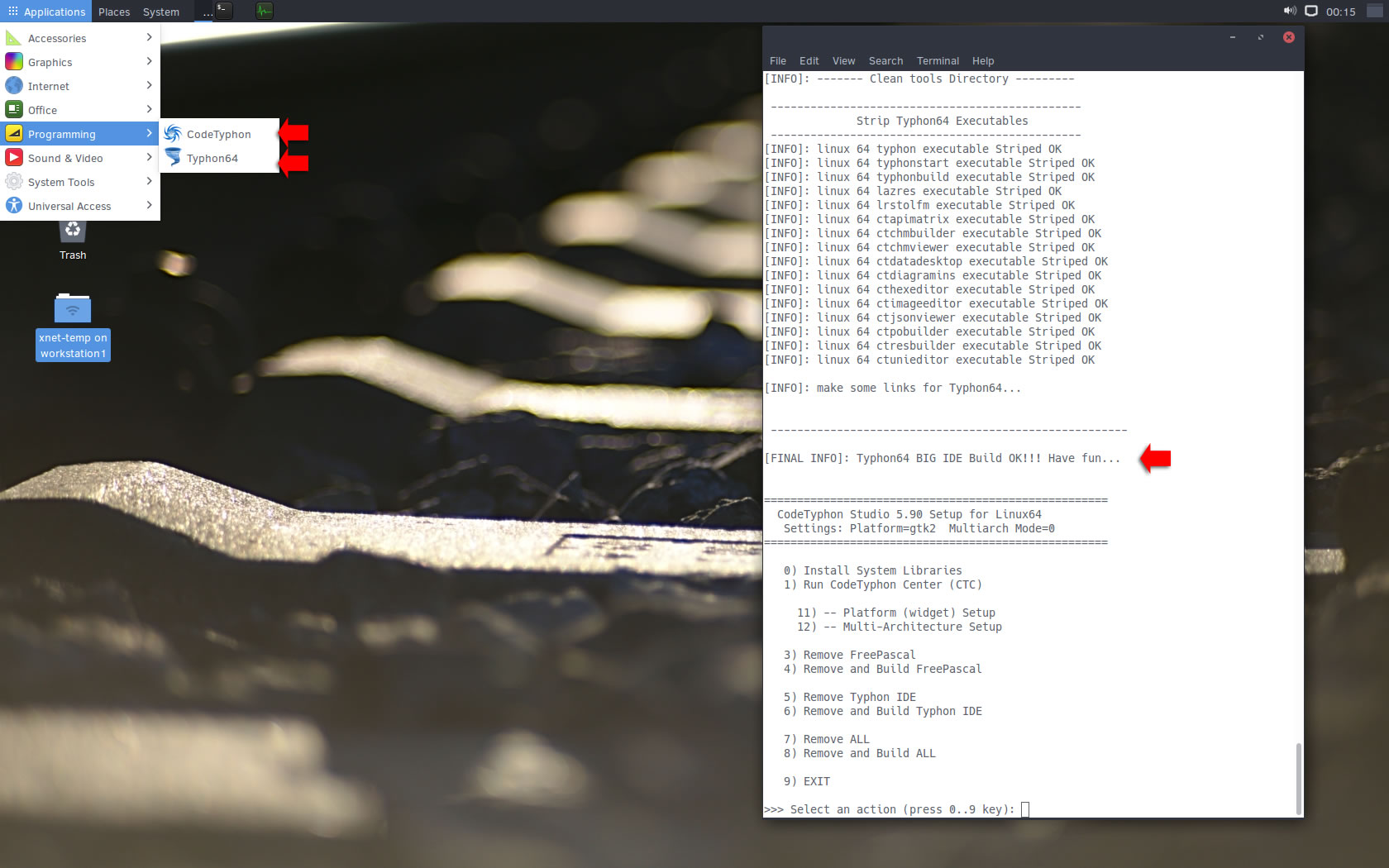This screenshot has width=1389, height=868.
Task: Open Universal Access category
Action: [x=79, y=206]
